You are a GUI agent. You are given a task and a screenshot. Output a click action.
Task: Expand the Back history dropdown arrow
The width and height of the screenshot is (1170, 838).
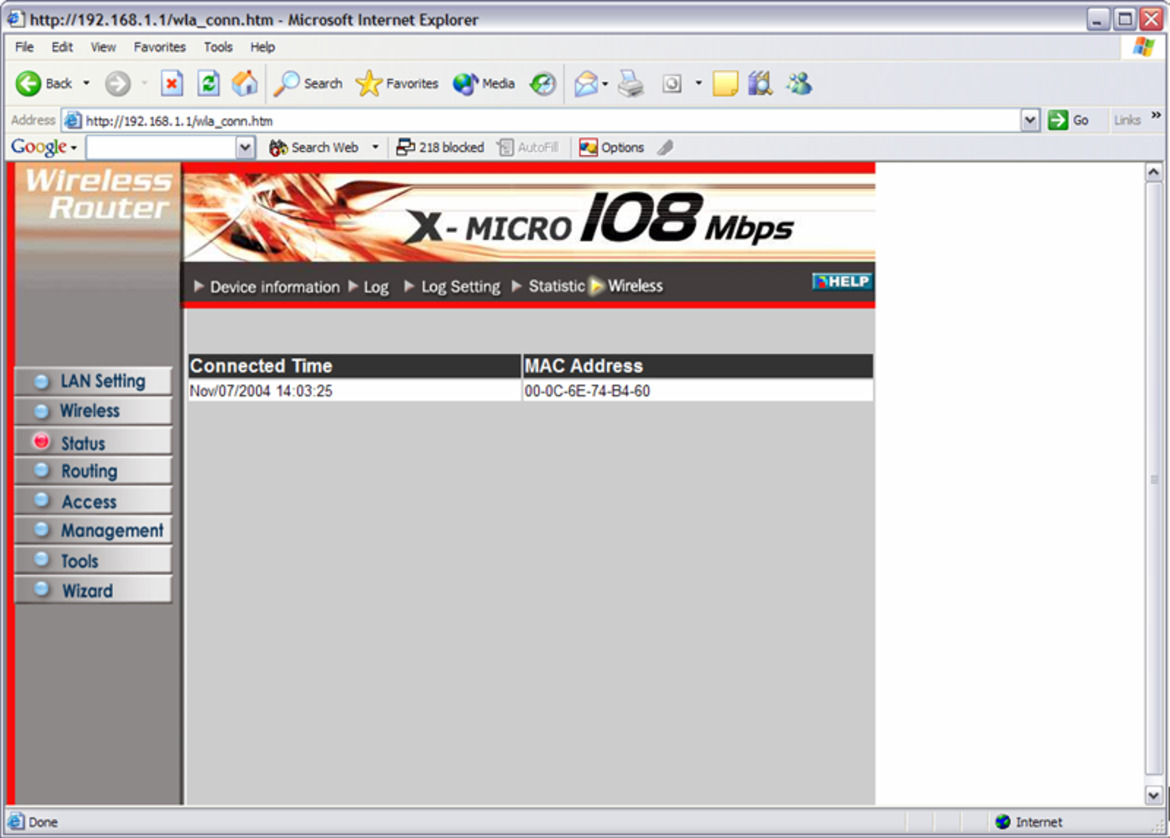tap(86, 84)
